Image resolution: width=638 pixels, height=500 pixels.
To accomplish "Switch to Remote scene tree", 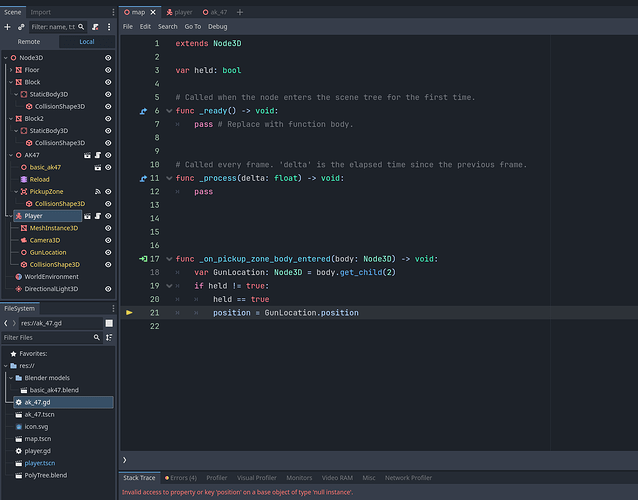I will coord(29,41).
